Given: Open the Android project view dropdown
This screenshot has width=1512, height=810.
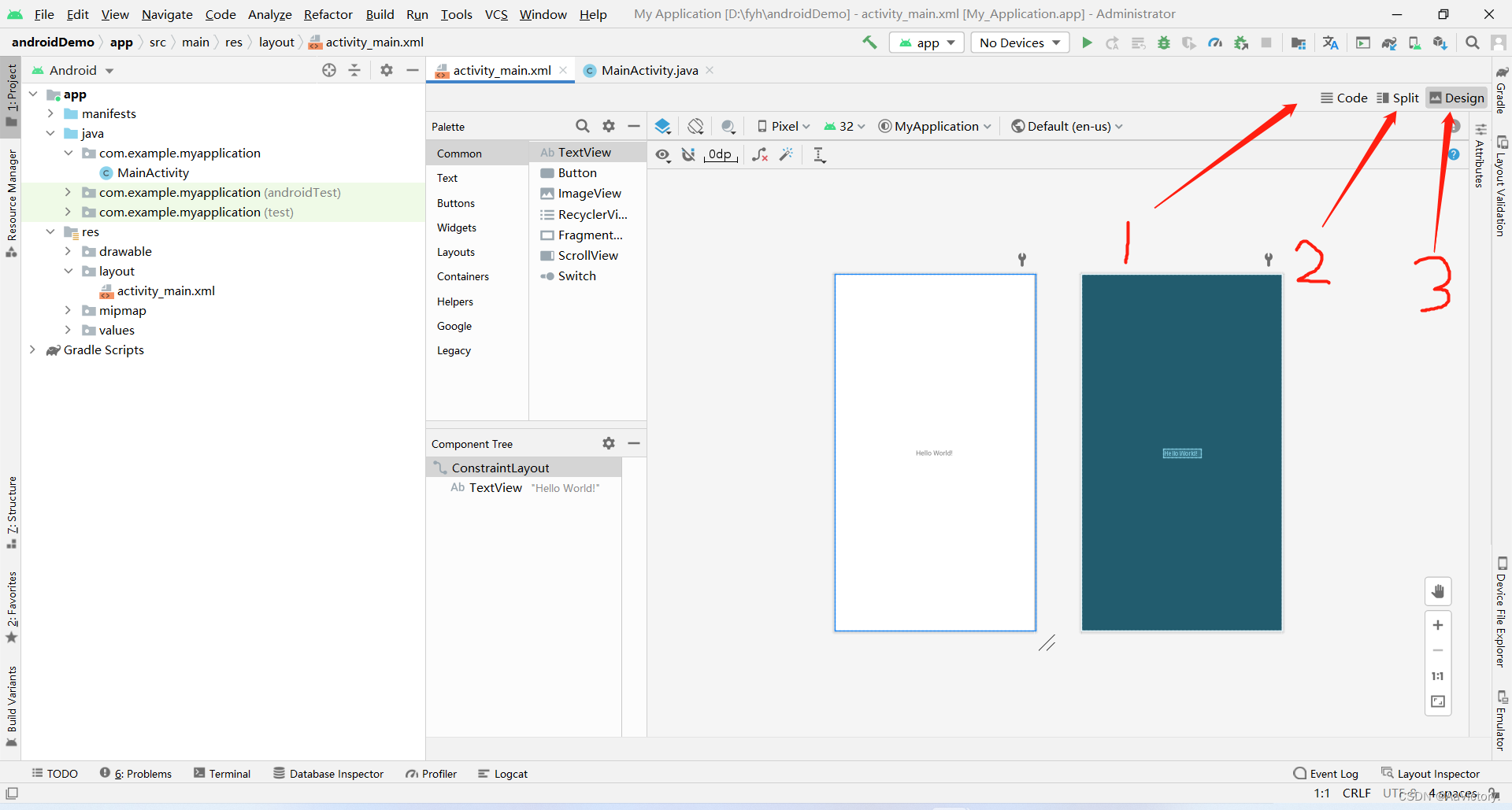Looking at the screenshot, I should click(x=72, y=70).
